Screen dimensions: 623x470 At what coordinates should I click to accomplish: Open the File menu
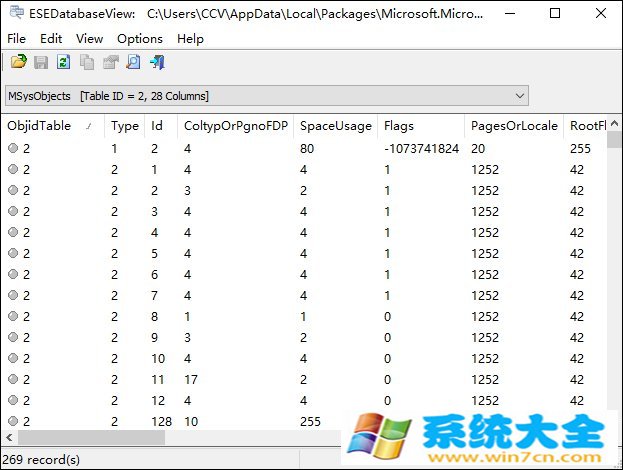click(x=16, y=39)
